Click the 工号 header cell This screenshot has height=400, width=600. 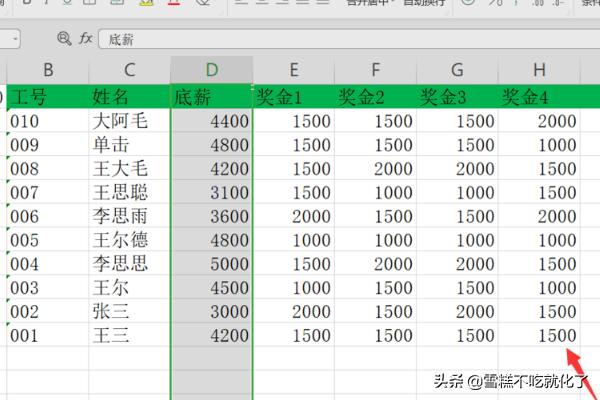[47, 97]
